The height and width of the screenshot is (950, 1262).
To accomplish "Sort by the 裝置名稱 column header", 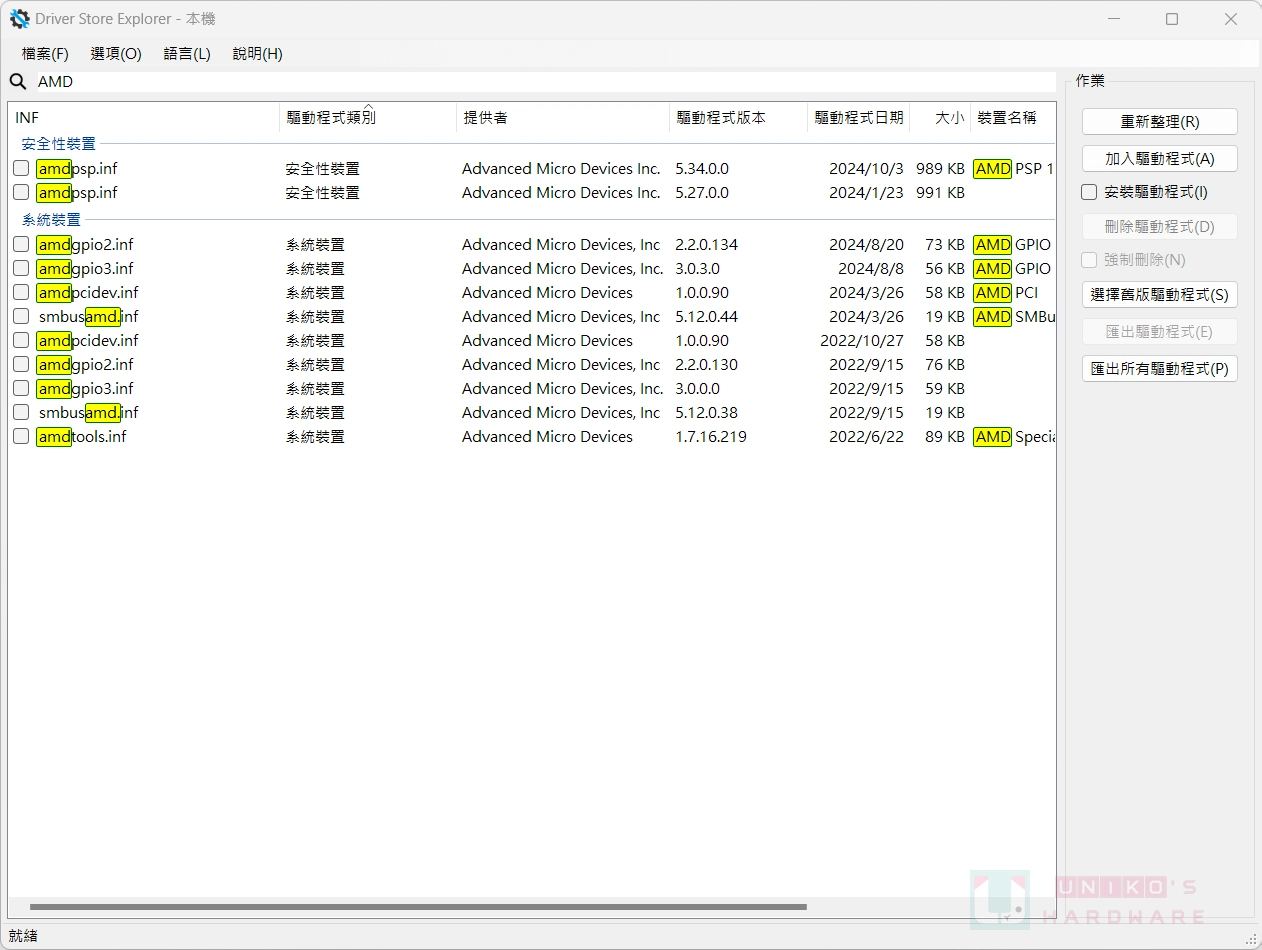I will pyautogui.click(x=1013, y=118).
